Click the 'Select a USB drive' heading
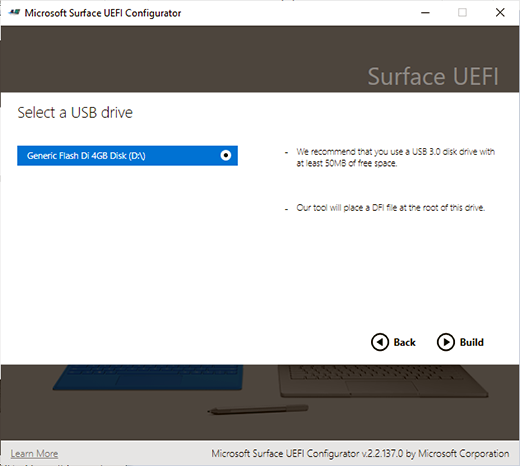The height and width of the screenshot is (466, 520). pyautogui.click(x=75, y=113)
